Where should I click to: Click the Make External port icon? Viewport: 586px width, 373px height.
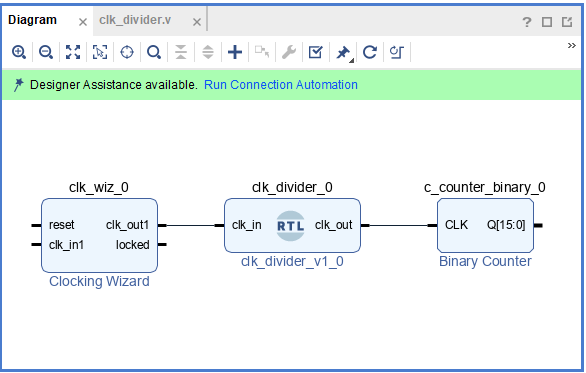pyautogui.click(x=262, y=51)
